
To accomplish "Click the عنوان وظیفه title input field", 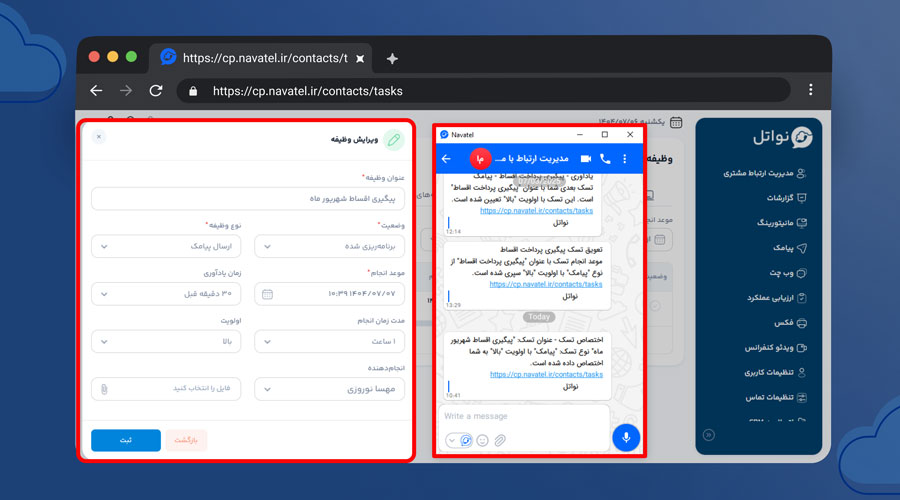I will tap(247, 199).
